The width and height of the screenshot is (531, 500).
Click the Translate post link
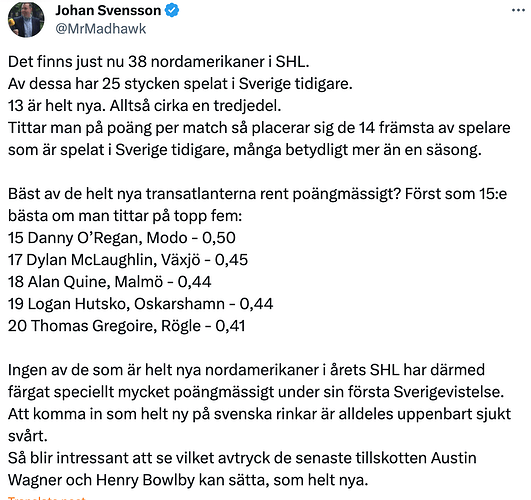pyautogui.click(x=47, y=498)
